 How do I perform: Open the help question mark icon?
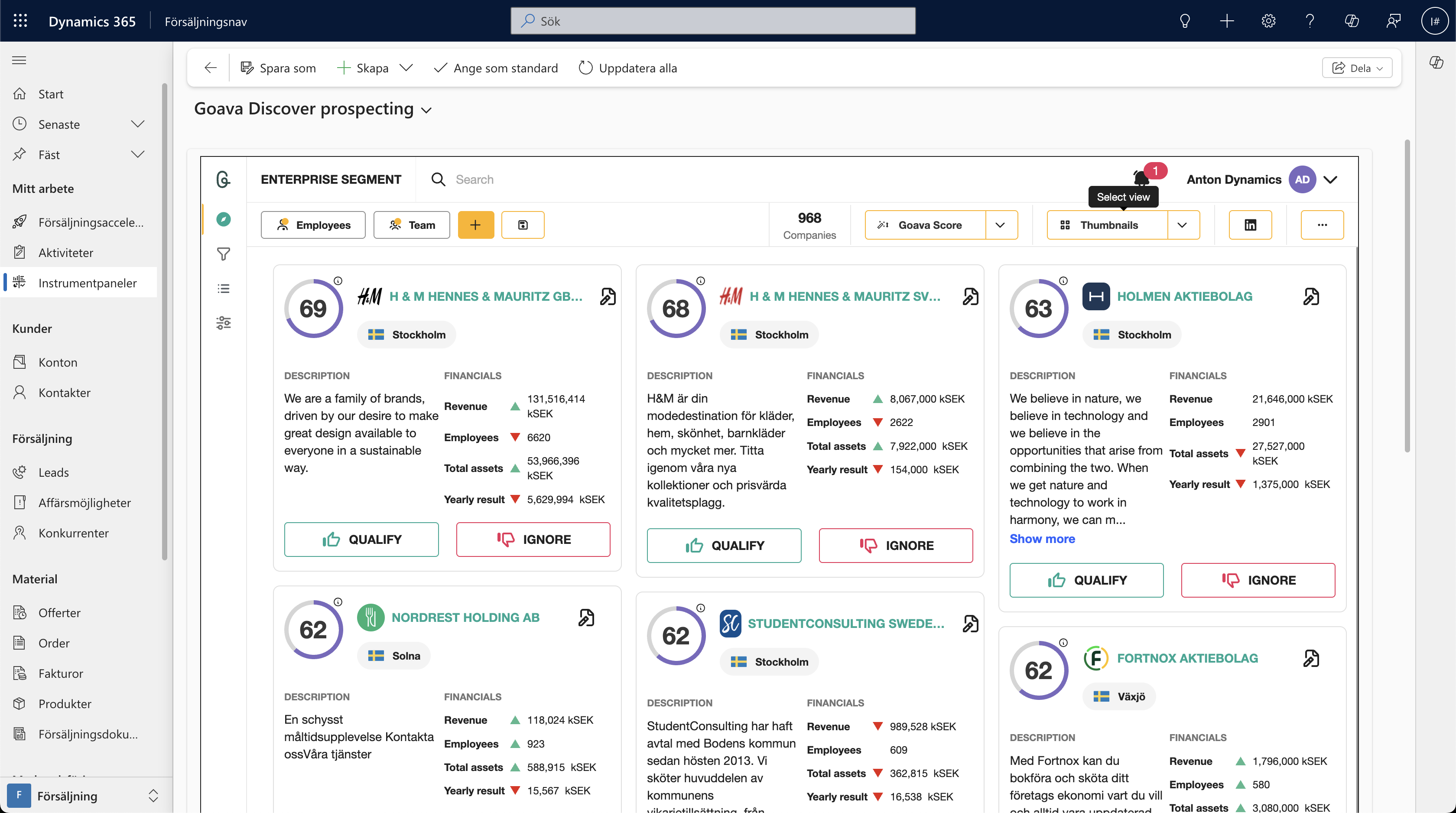[1310, 21]
